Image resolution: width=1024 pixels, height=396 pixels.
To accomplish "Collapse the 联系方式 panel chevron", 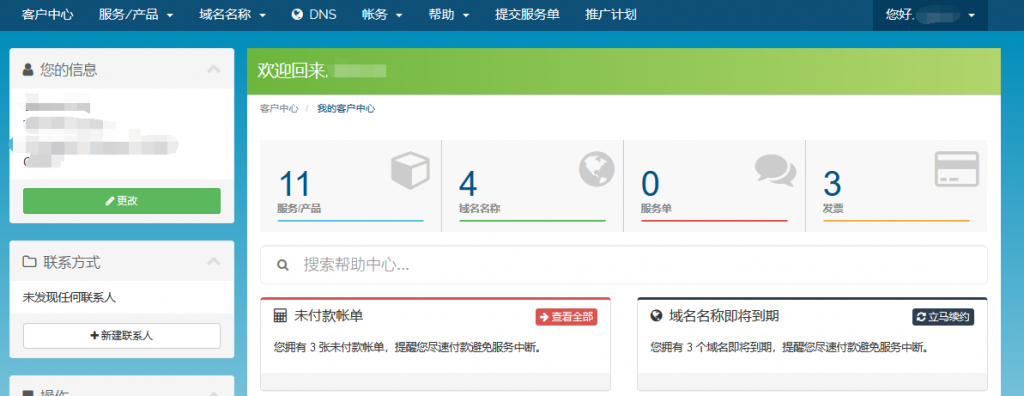I will coord(214,262).
